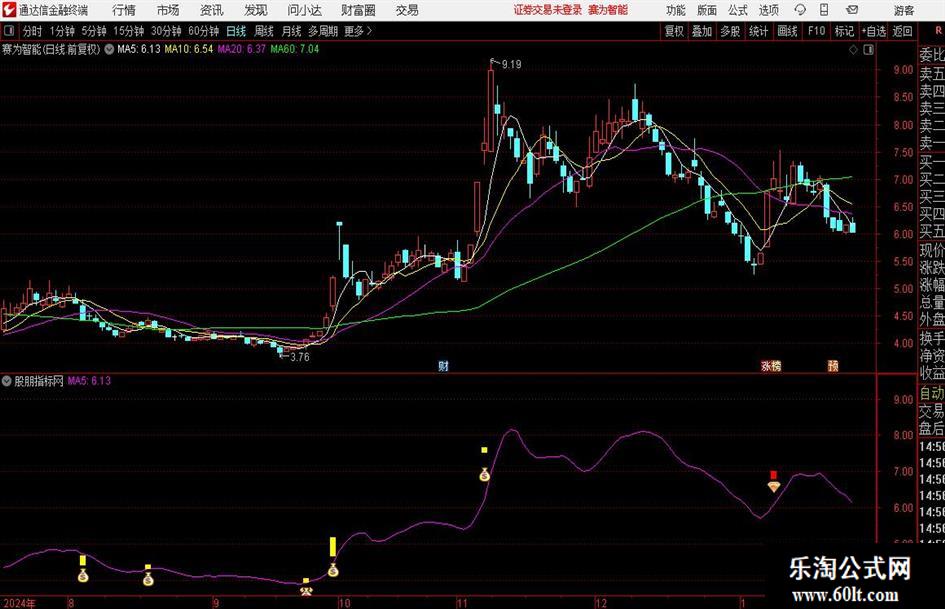Click the 2024年 date axis label

click(19, 603)
